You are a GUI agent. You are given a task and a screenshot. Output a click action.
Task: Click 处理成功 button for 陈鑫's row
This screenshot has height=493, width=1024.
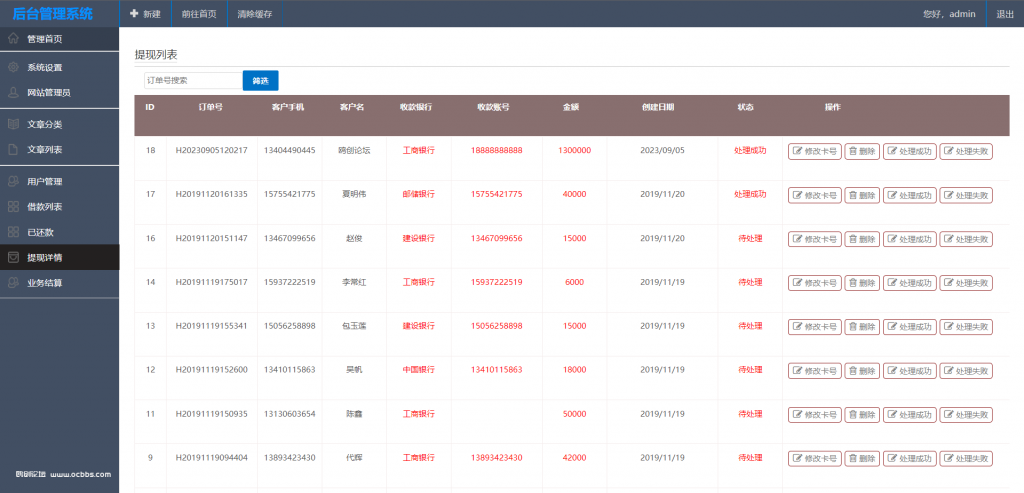910,415
